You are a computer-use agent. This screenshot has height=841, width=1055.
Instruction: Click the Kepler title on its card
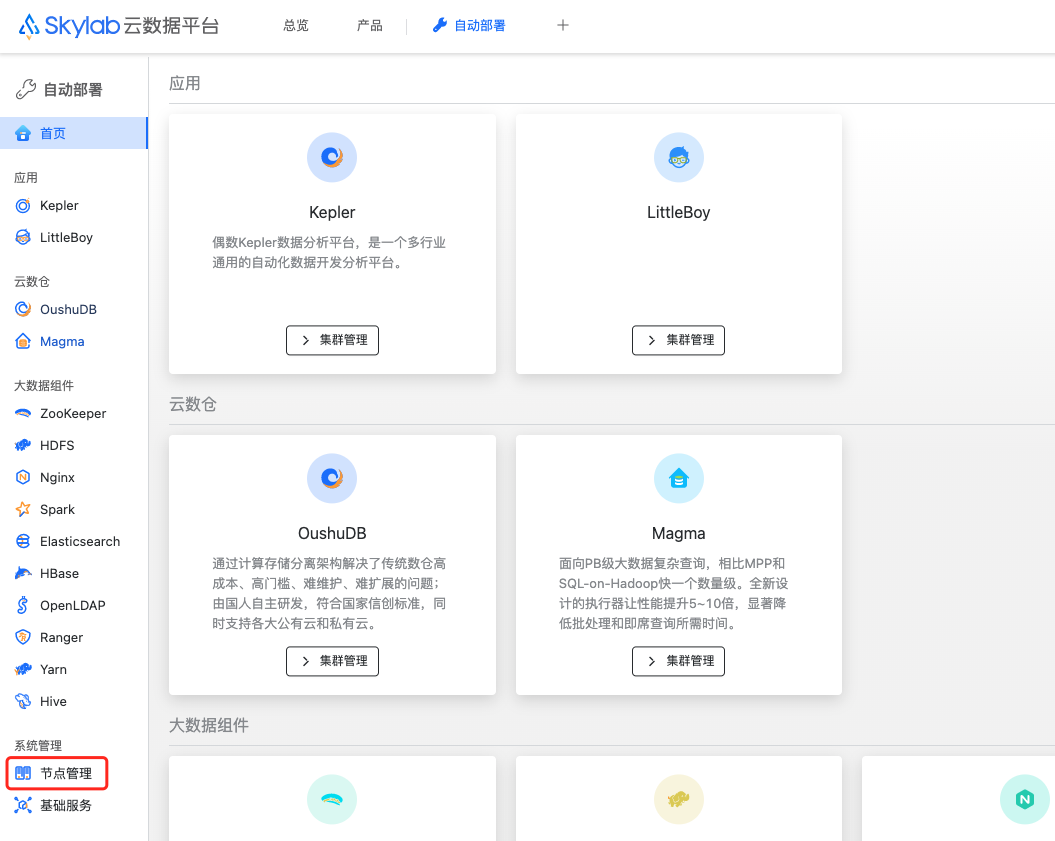pos(332,213)
